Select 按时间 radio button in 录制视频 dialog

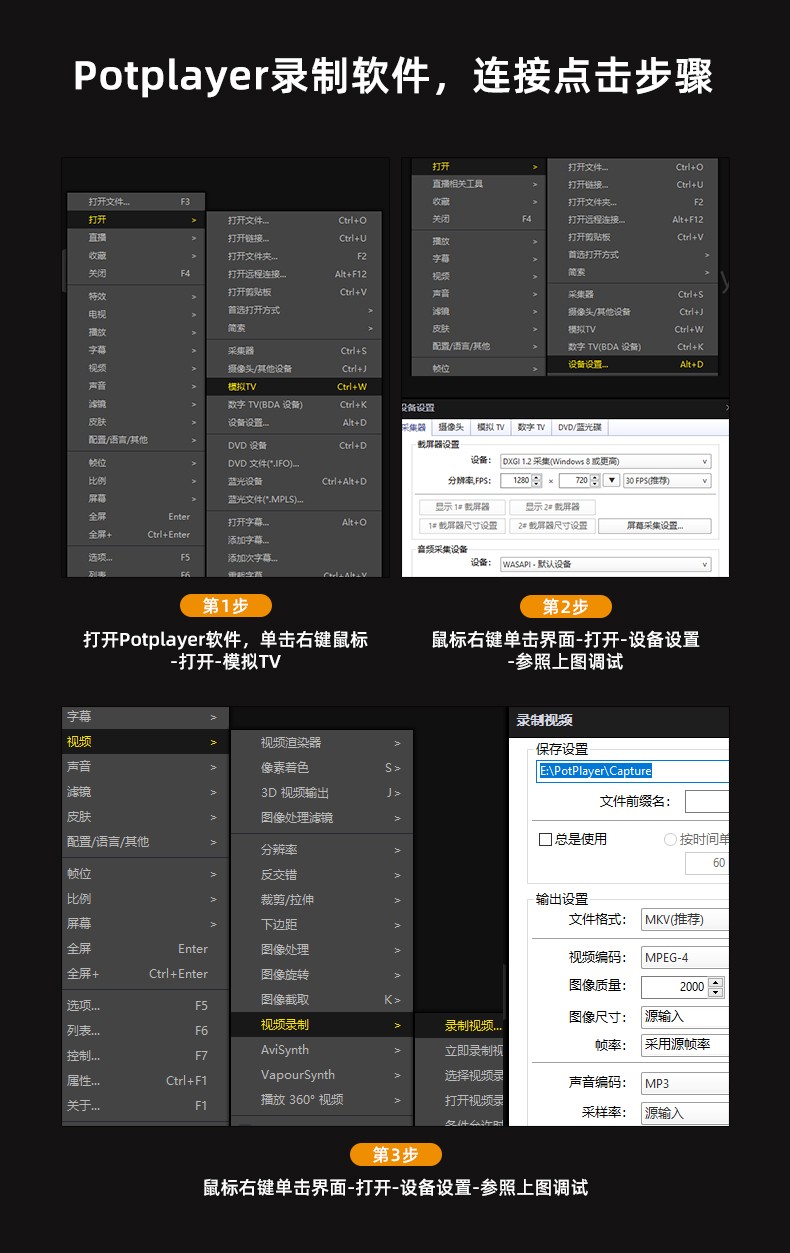tap(670, 840)
